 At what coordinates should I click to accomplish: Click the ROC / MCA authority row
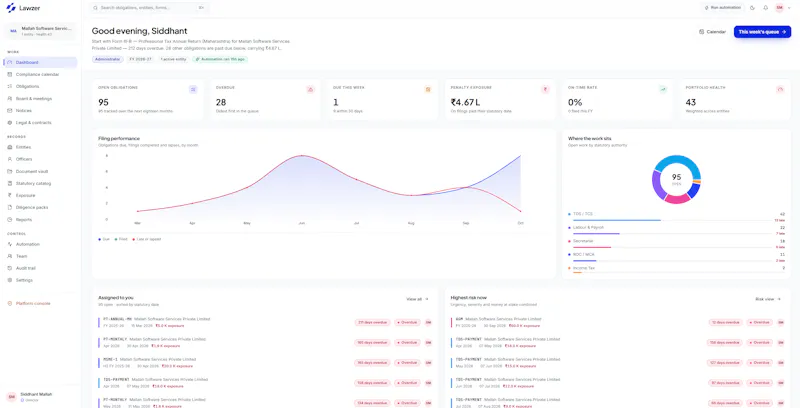677,257
